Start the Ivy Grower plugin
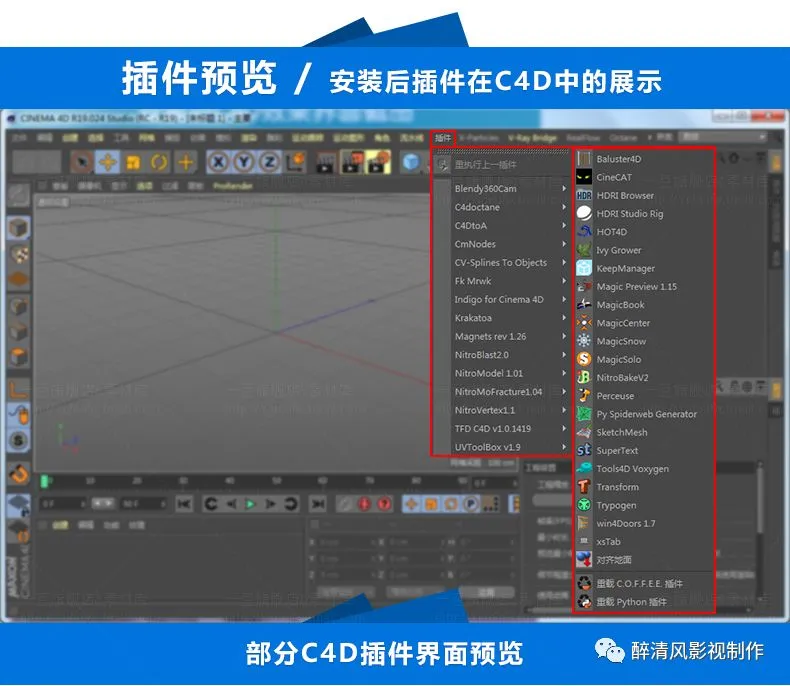 click(x=644, y=250)
